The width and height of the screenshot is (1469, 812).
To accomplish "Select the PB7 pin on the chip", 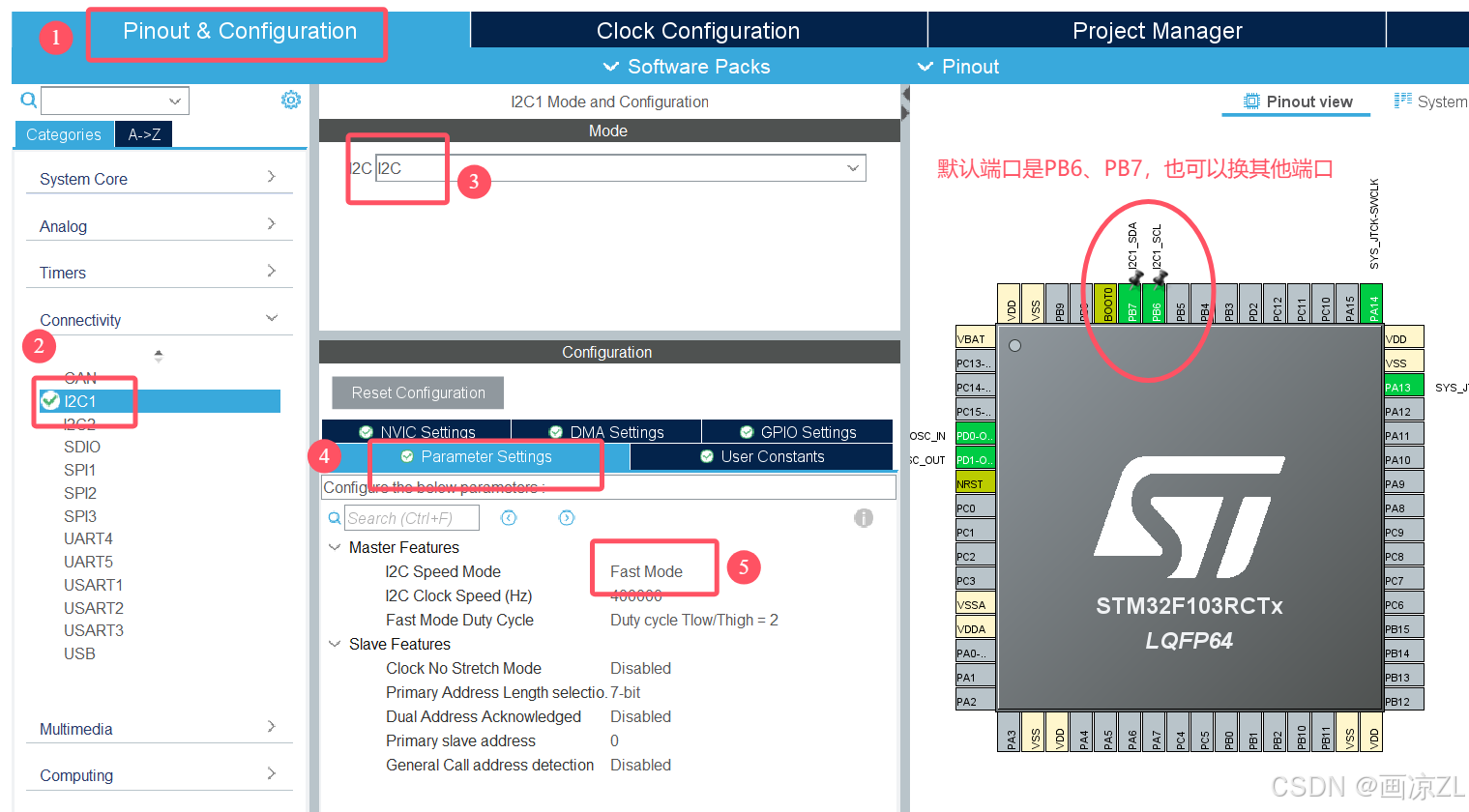I will pyautogui.click(x=1131, y=304).
